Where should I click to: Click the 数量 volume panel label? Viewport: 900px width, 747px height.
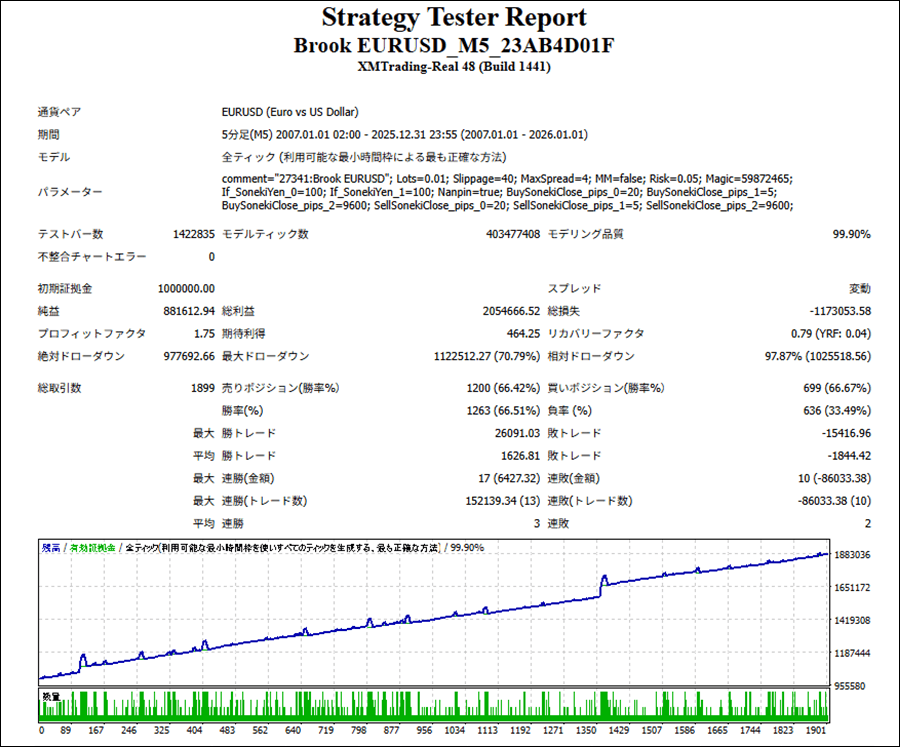(51, 696)
